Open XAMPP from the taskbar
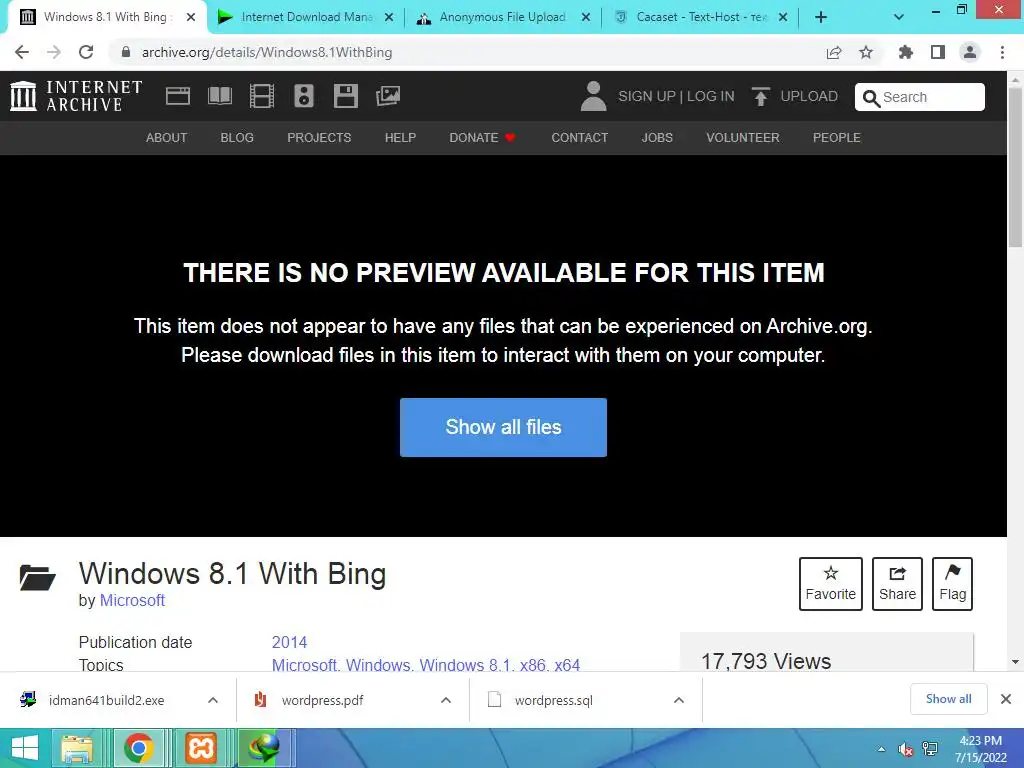The width and height of the screenshot is (1024, 768). (x=200, y=748)
